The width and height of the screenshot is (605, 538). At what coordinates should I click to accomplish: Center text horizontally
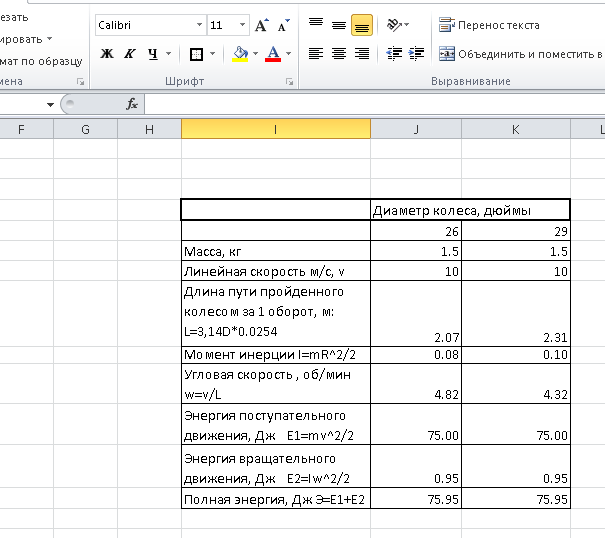coord(339,54)
